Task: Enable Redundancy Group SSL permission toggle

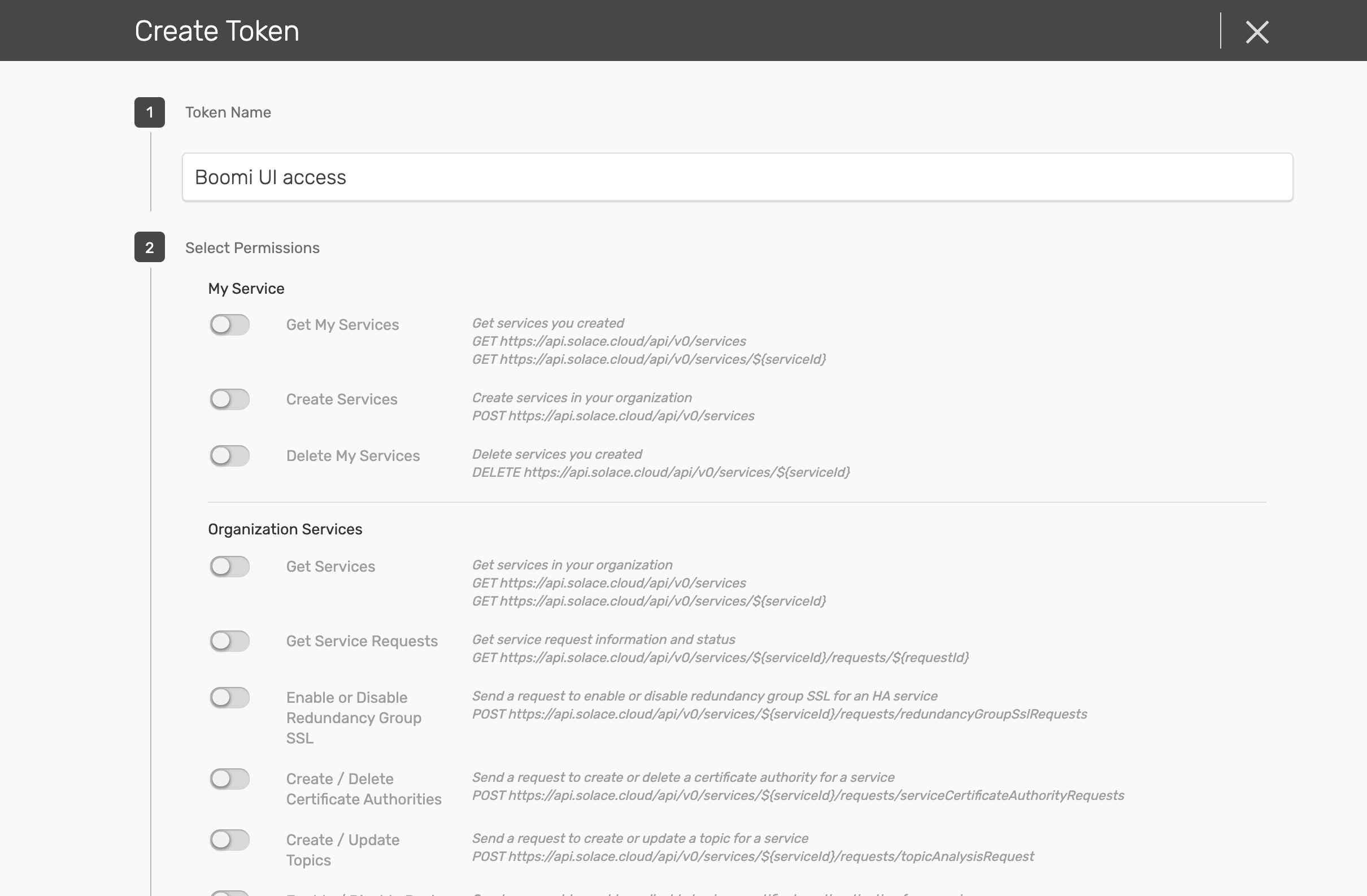Action: [229, 698]
